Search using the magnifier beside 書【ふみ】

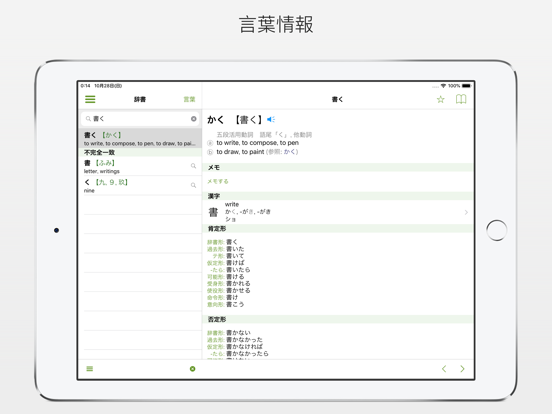193,166
